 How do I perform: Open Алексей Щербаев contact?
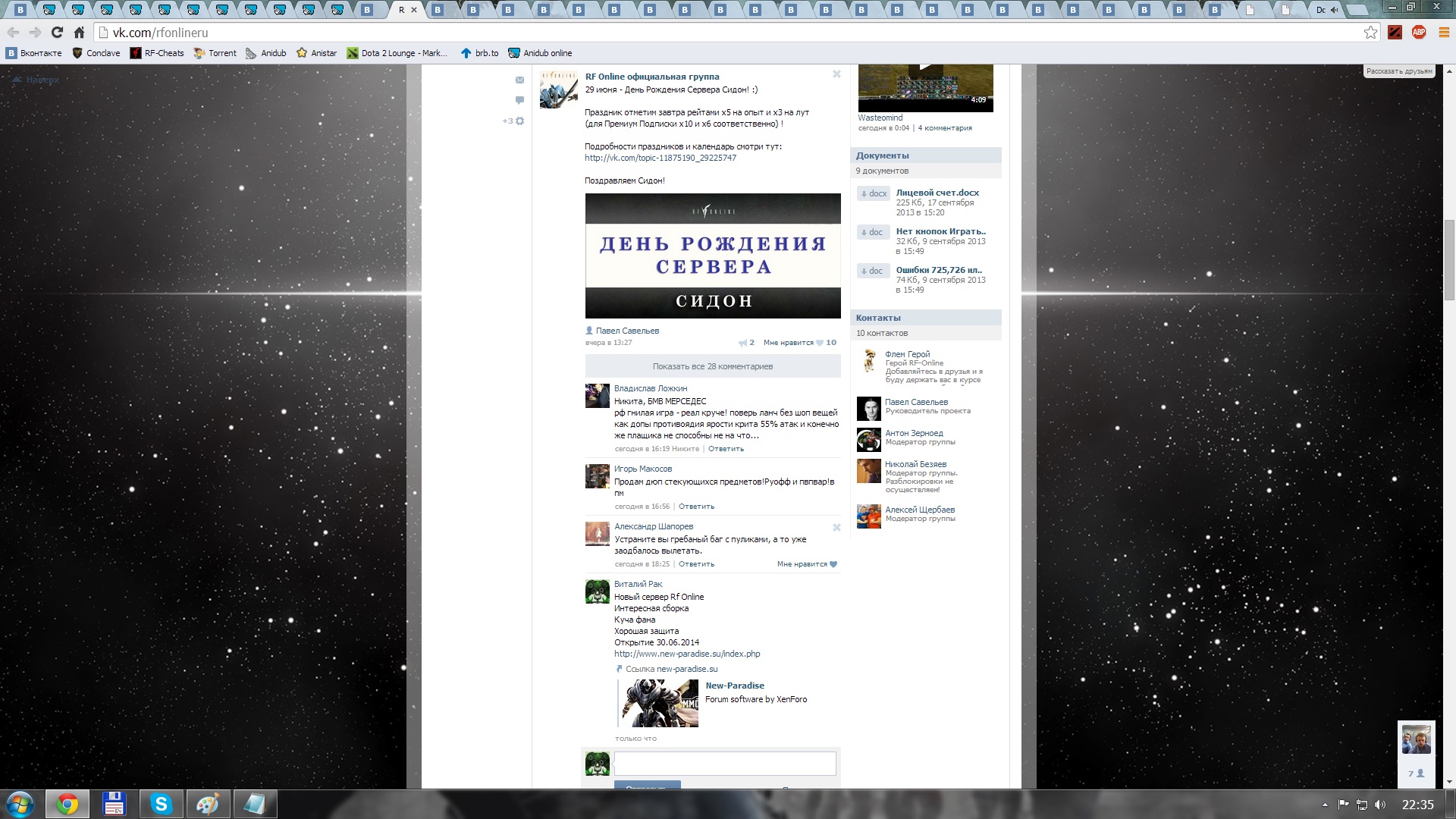(x=920, y=510)
